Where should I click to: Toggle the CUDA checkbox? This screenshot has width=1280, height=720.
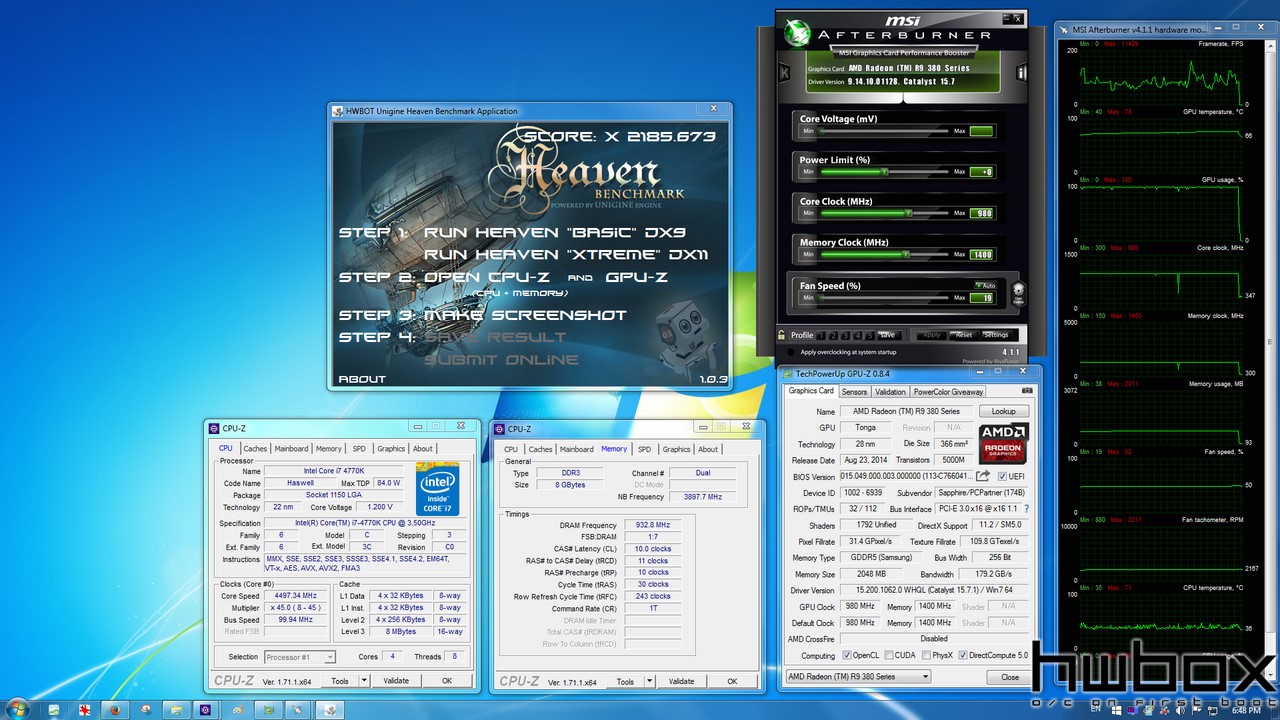887,656
